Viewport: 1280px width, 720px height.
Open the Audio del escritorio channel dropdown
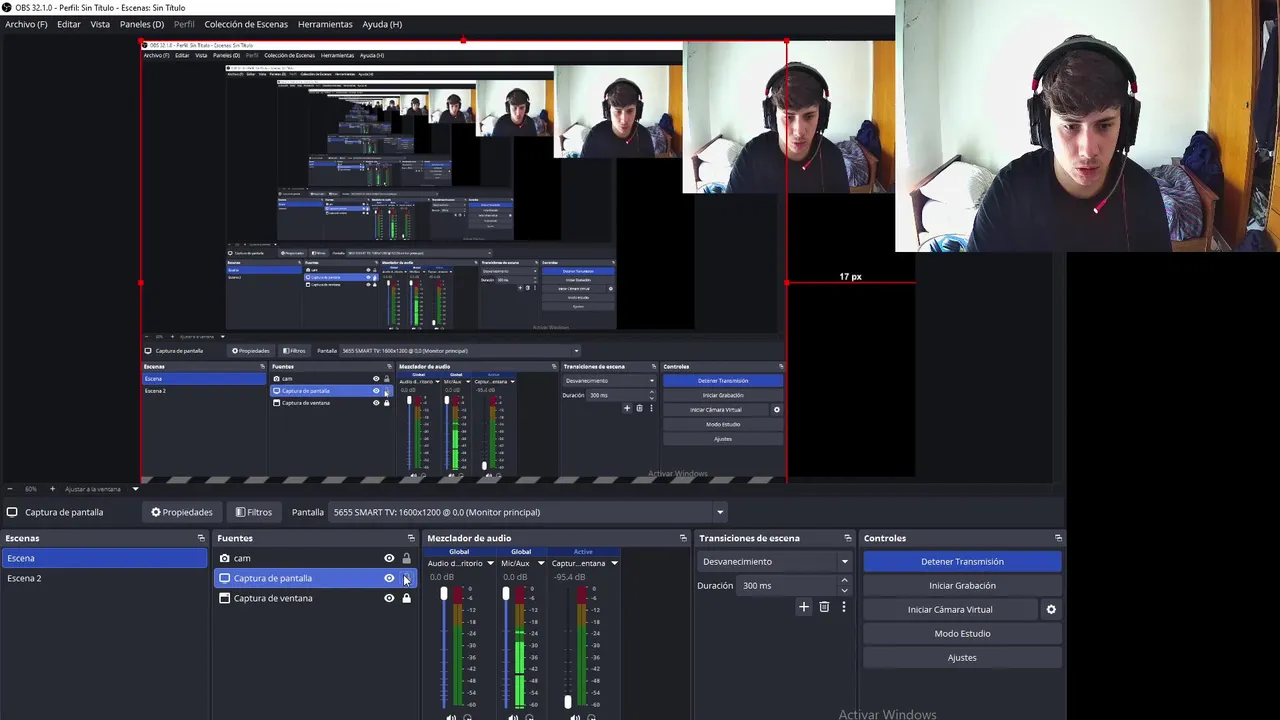coord(490,563)
